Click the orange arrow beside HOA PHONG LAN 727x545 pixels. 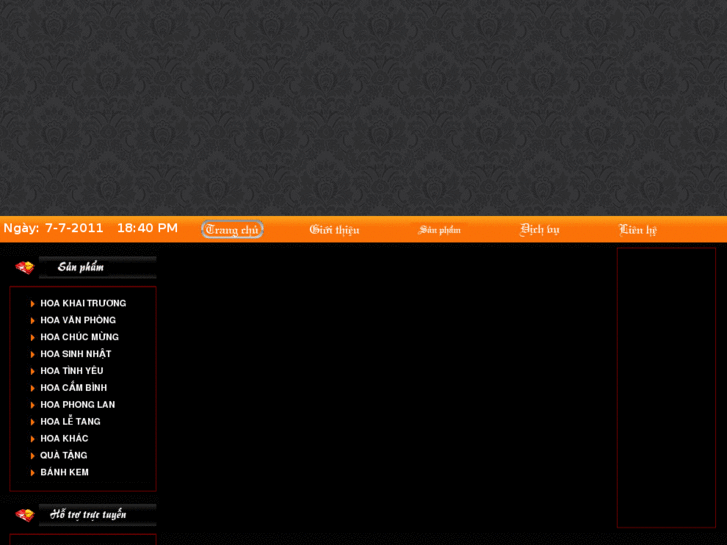coord(32,405)
